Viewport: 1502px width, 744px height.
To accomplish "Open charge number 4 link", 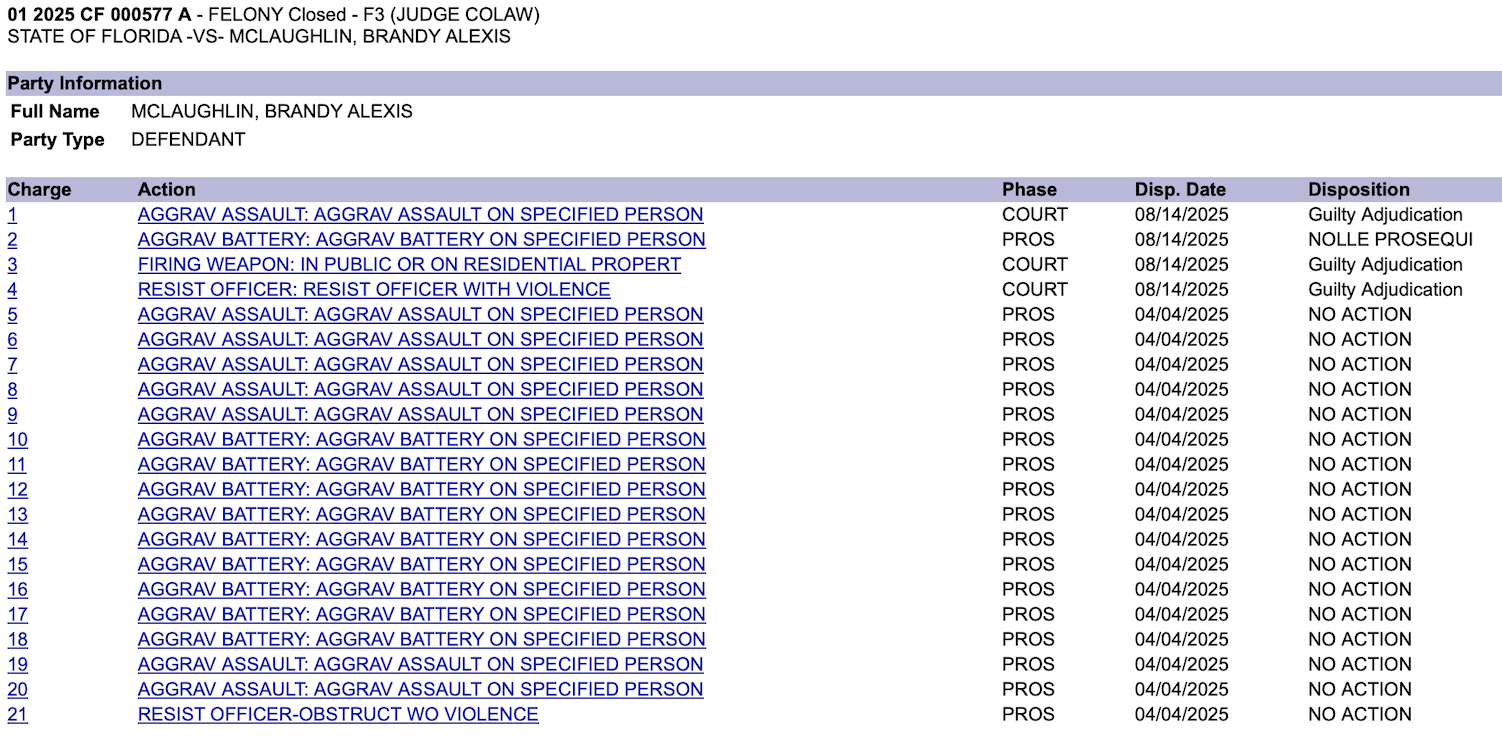I will pyautogui.click(x=12, y=290).
